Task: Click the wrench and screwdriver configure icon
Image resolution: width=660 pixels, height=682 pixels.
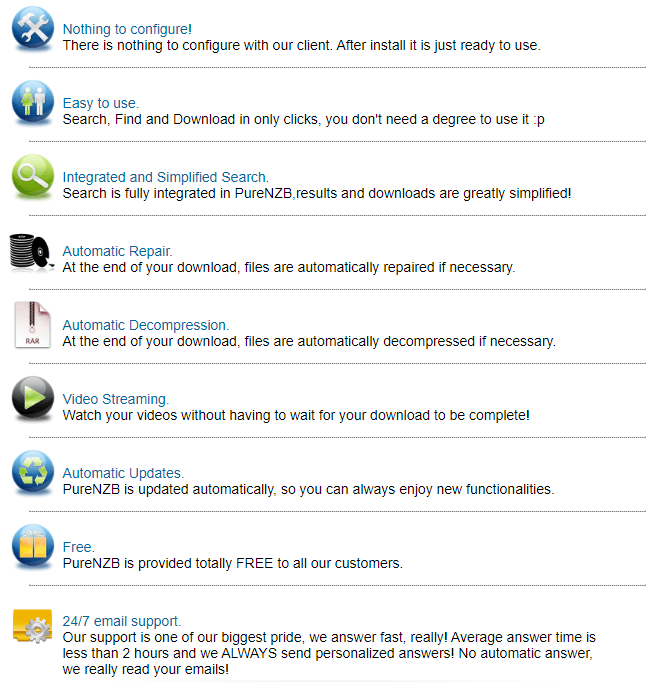Action: tap(32, 27)
